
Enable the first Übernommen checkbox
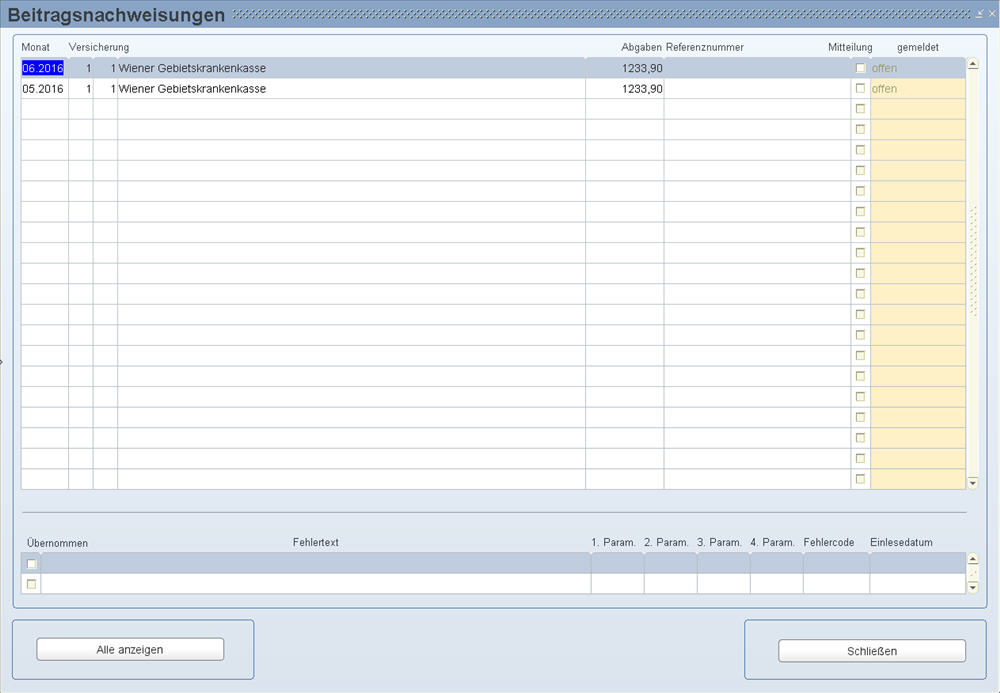pos(31,564)
